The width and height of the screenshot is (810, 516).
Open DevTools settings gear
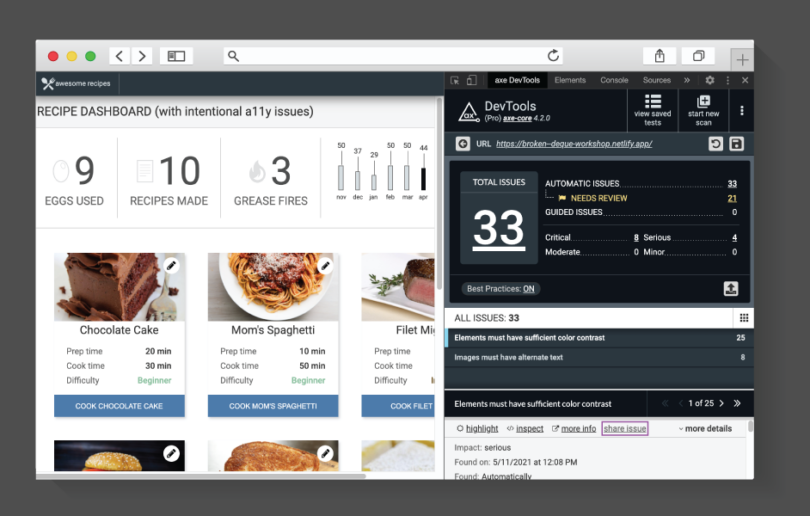[710, 80]
